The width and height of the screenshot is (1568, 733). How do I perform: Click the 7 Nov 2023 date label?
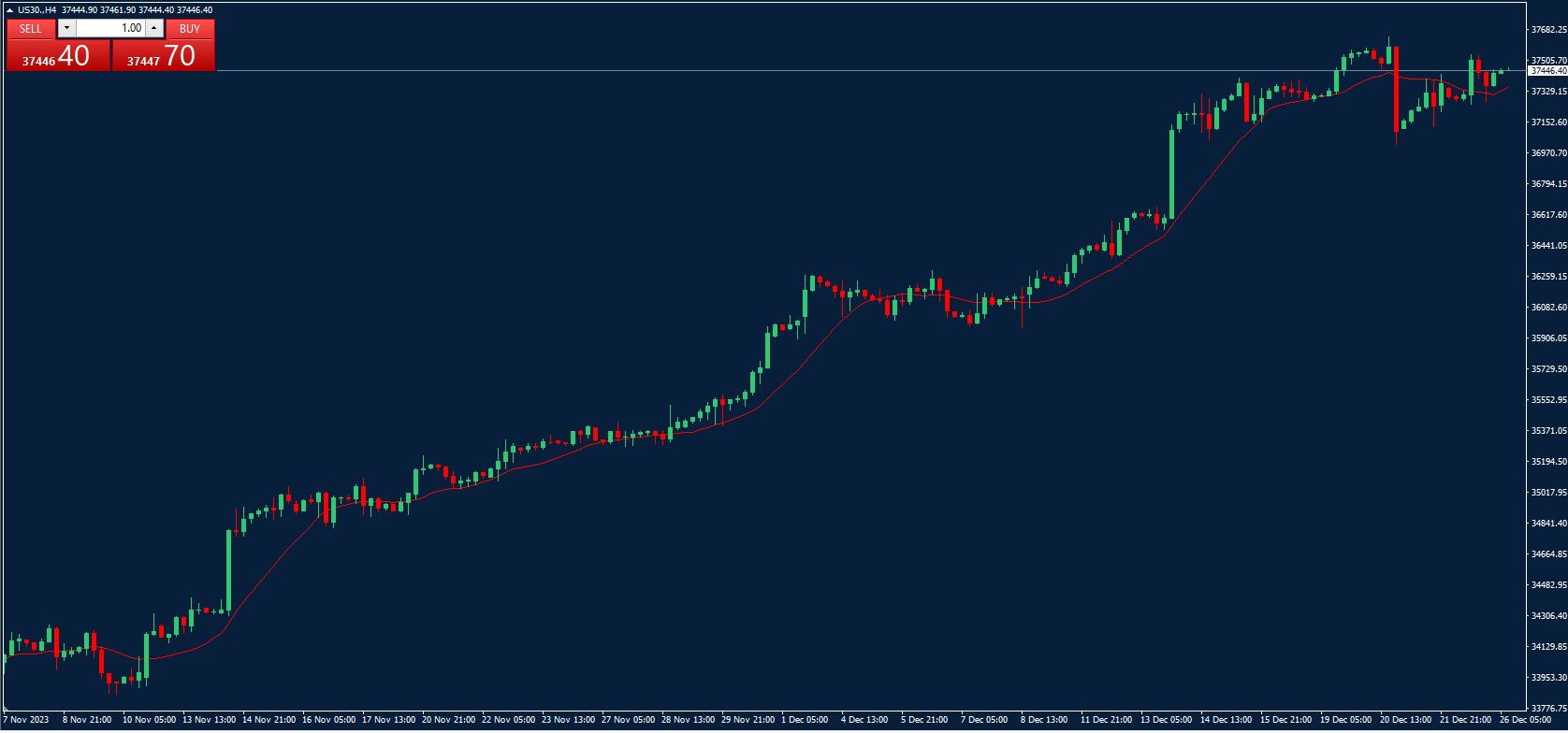tap(26, 720)
